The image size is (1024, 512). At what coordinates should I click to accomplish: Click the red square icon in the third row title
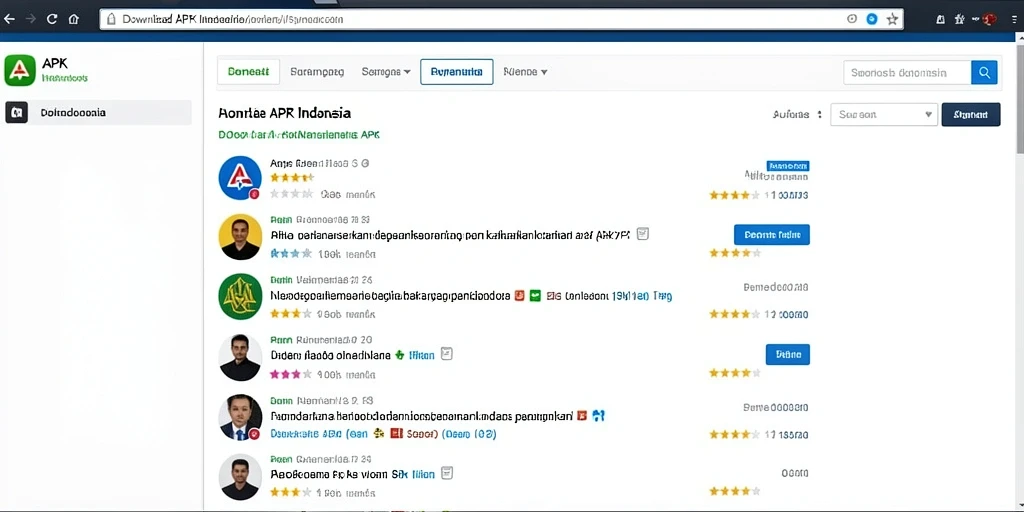pos(520,295)
